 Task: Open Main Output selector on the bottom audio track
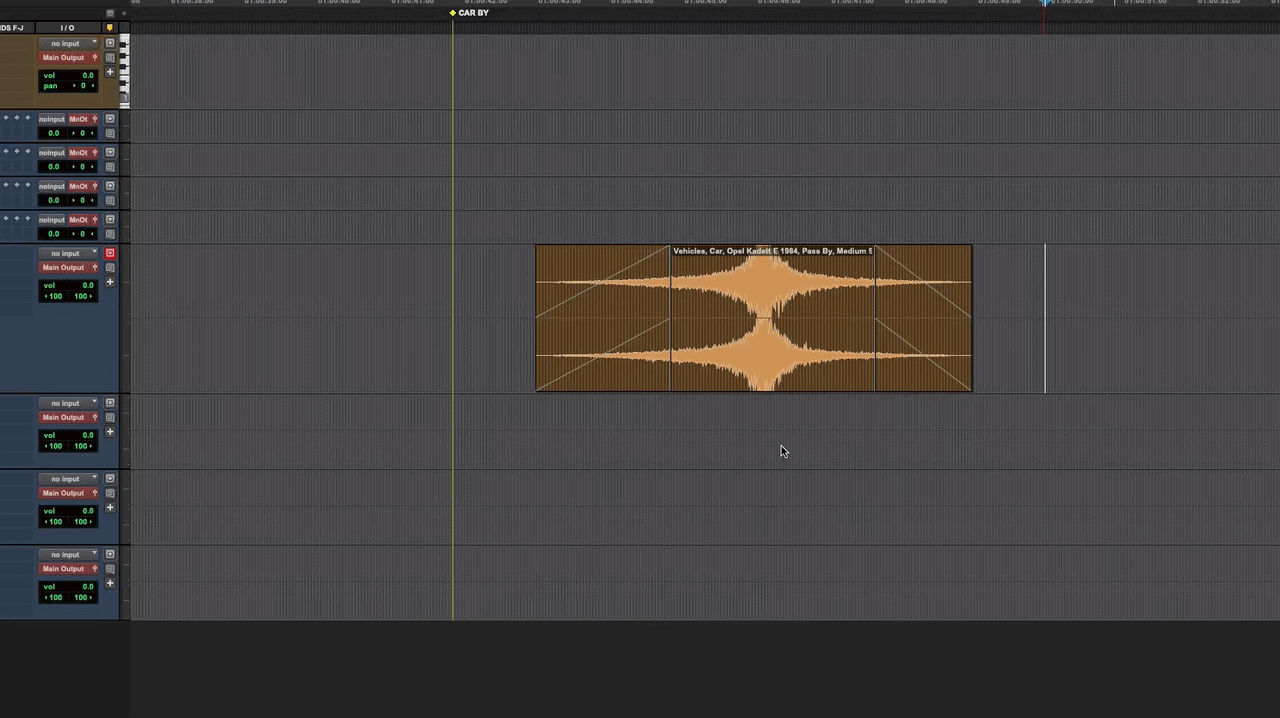(63, 569)
